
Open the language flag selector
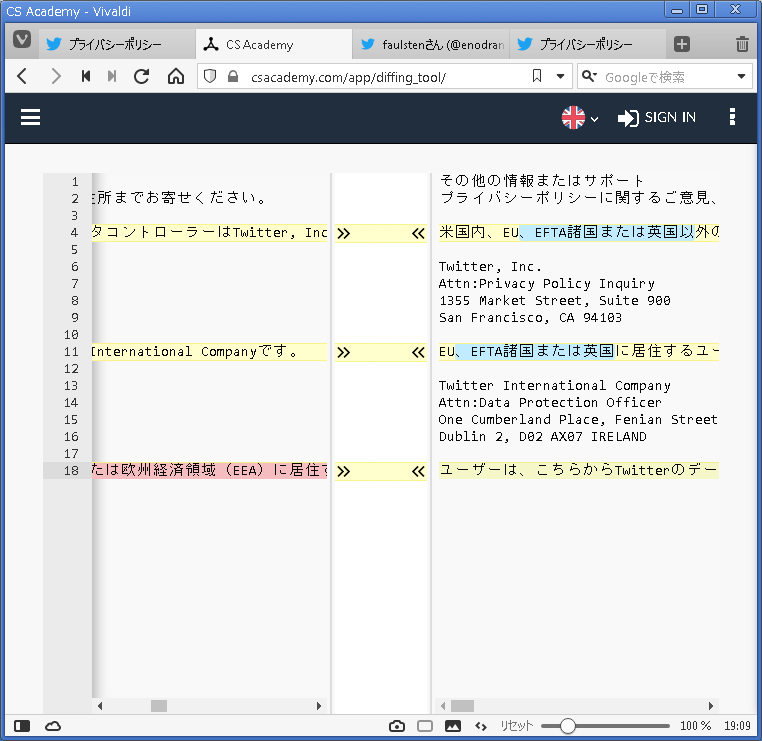[580, 118]
